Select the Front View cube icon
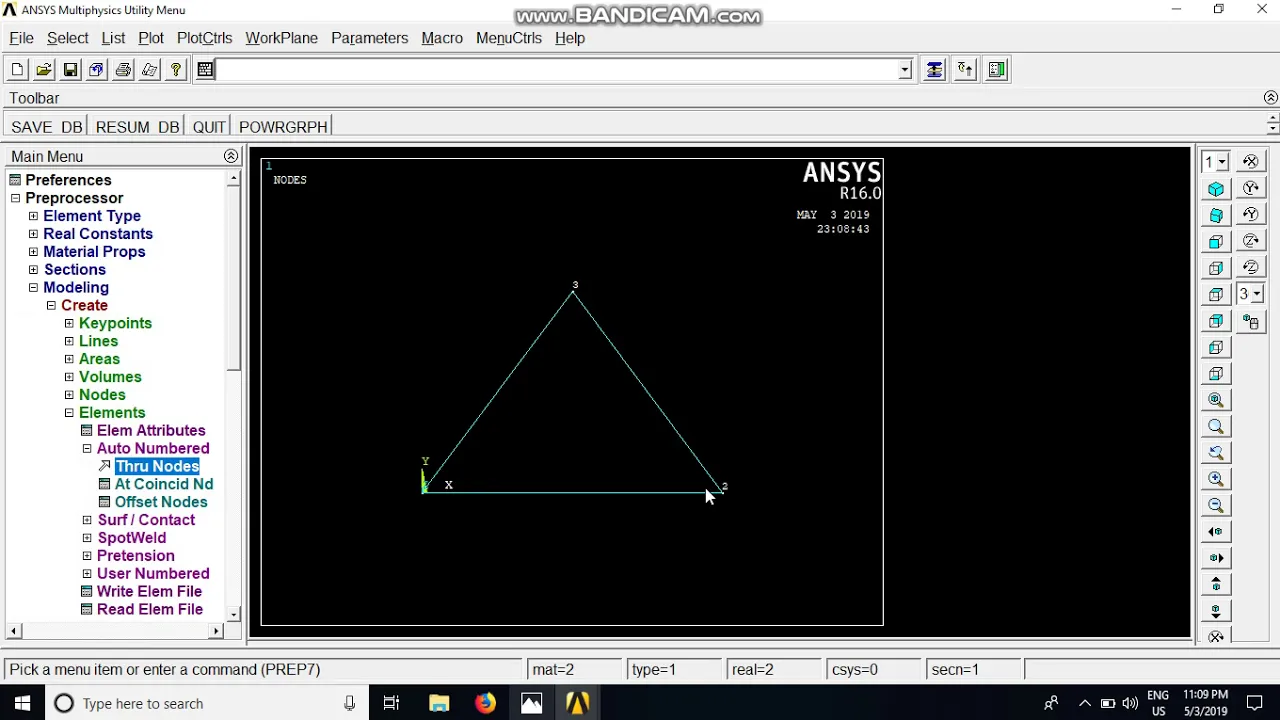 (1216, 242)
